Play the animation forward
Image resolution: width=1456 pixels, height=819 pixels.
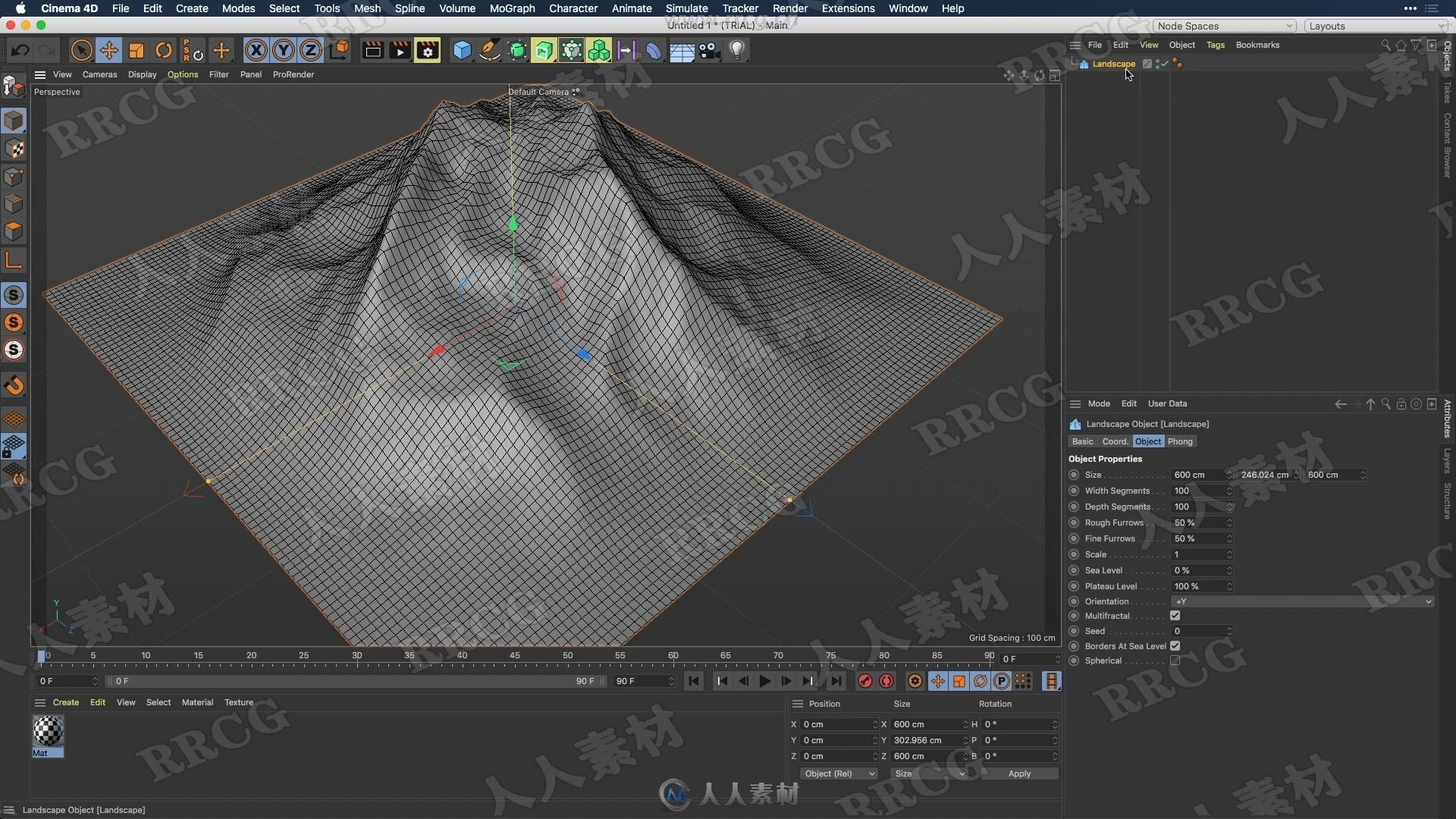pos(765,681)
